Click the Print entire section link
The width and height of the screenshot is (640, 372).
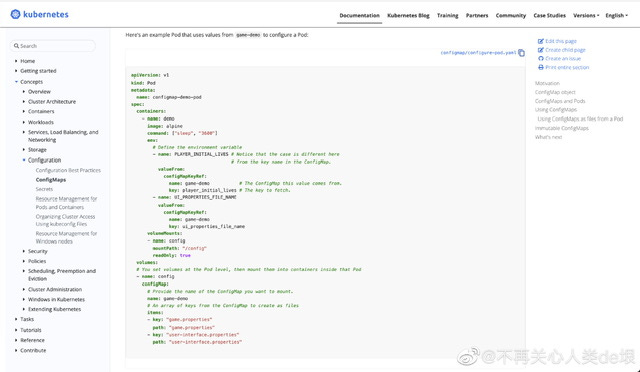click(x=567, y=67)
